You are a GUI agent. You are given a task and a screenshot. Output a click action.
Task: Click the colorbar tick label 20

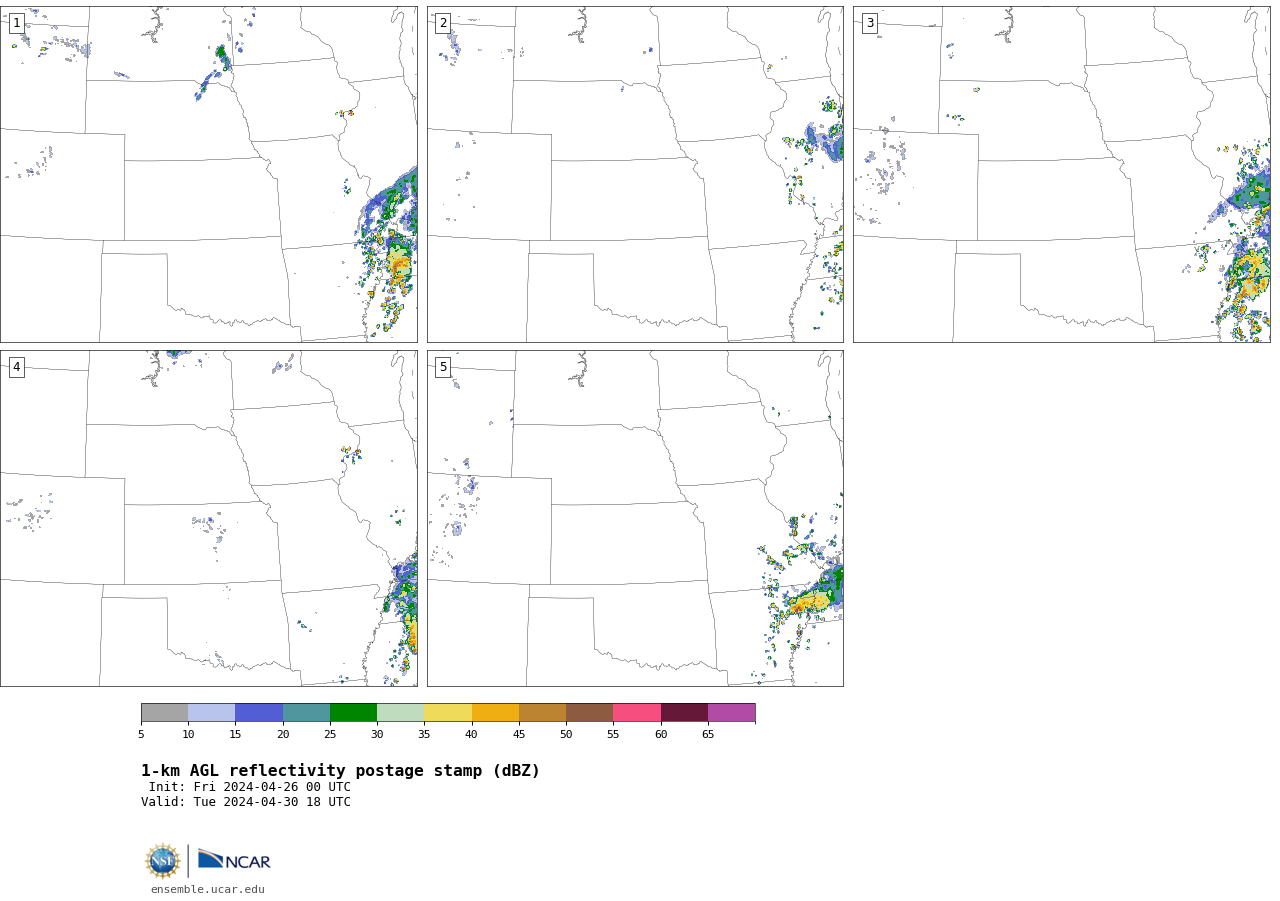[283, 735]
